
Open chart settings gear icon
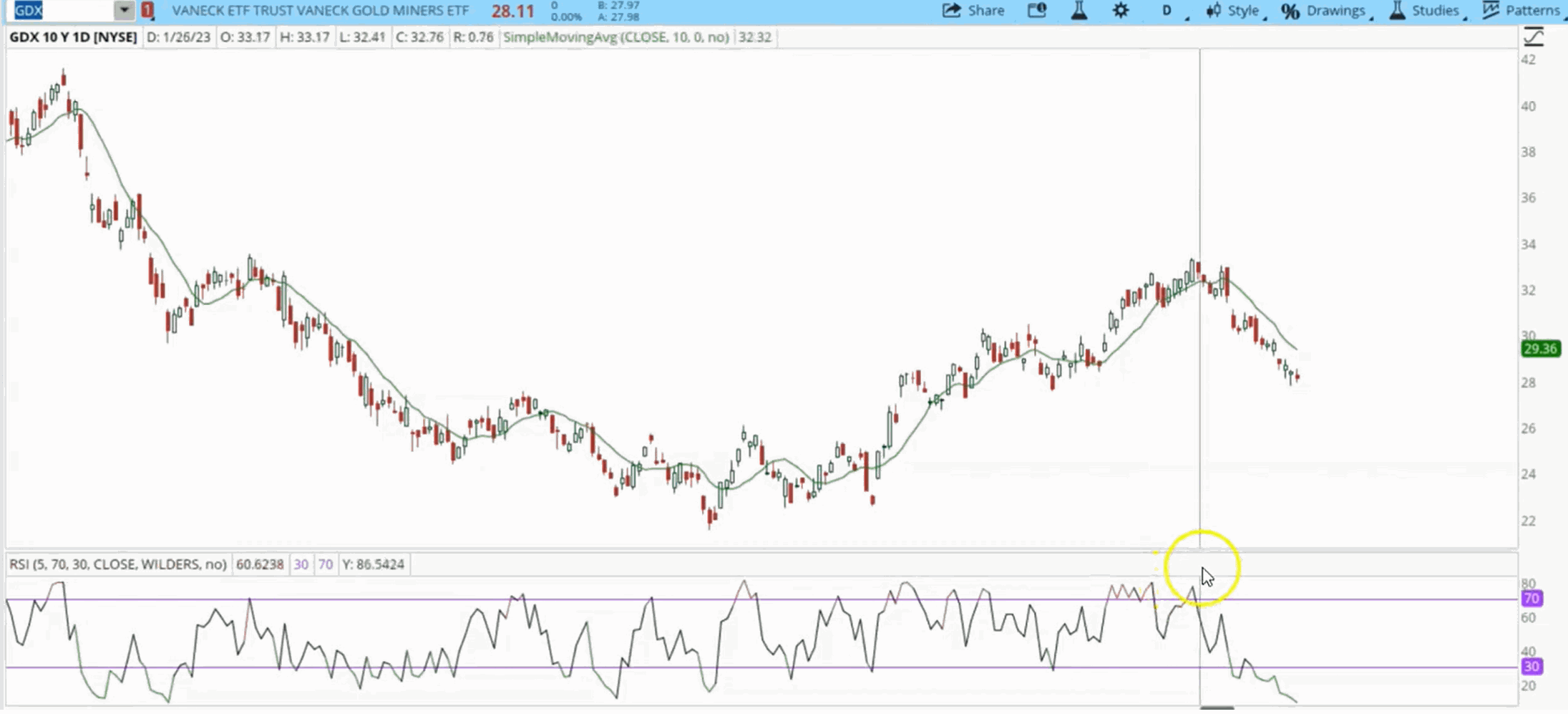point(1120,11)
